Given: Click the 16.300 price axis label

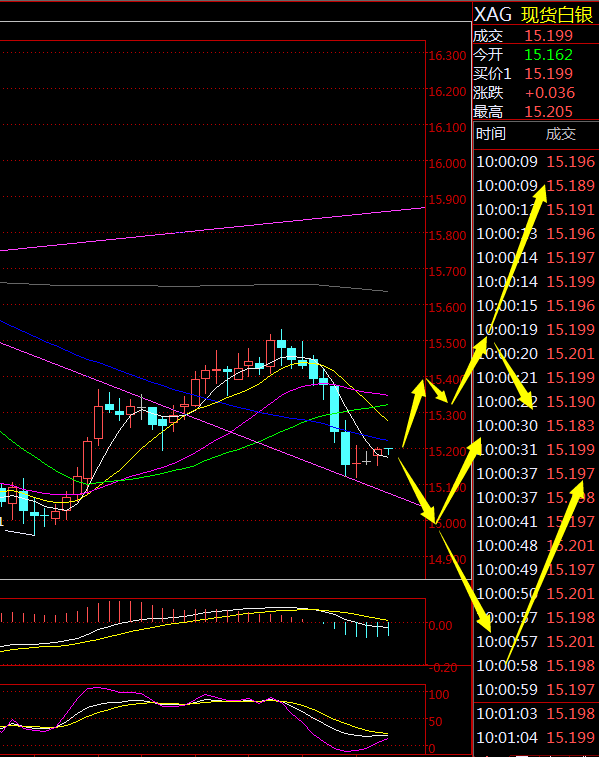Looking at the screenshot, I should [447, 56].
